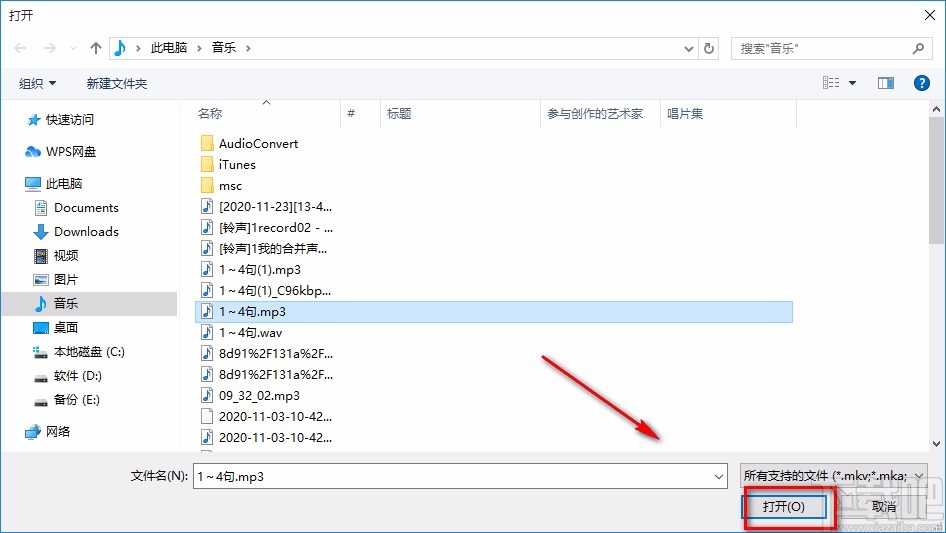Open 快速访问 in the sidebar

pos(69,120)
